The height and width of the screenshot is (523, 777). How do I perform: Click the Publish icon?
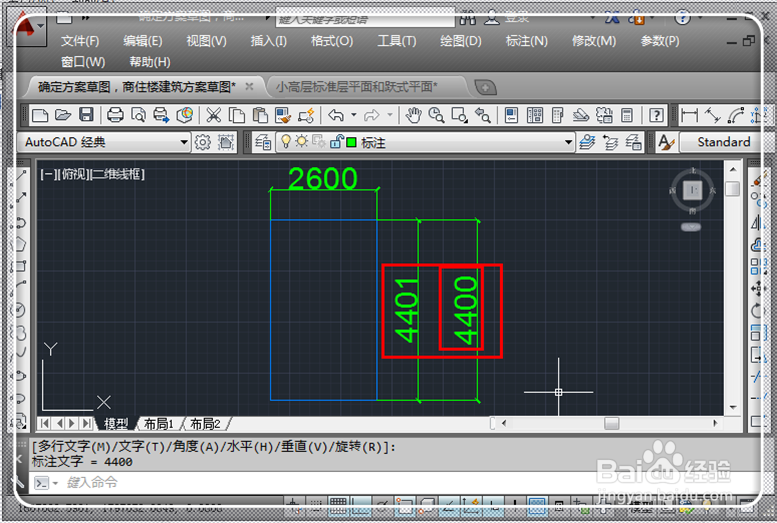tap(161, 116)
